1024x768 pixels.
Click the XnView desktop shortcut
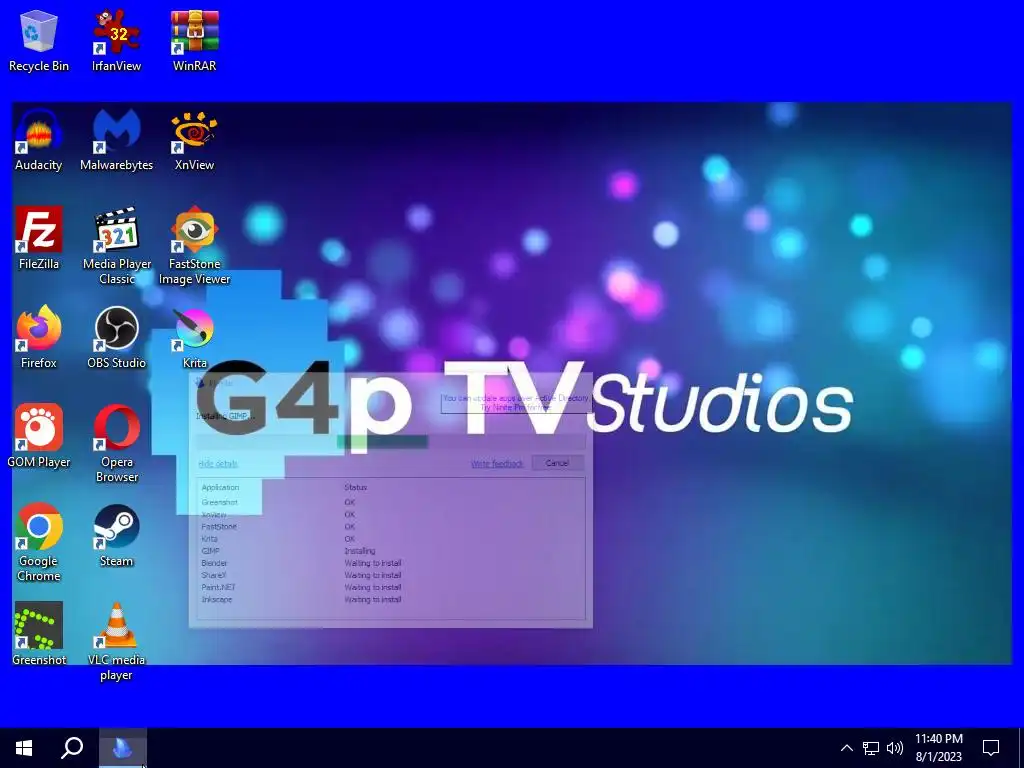pos(195,140)
